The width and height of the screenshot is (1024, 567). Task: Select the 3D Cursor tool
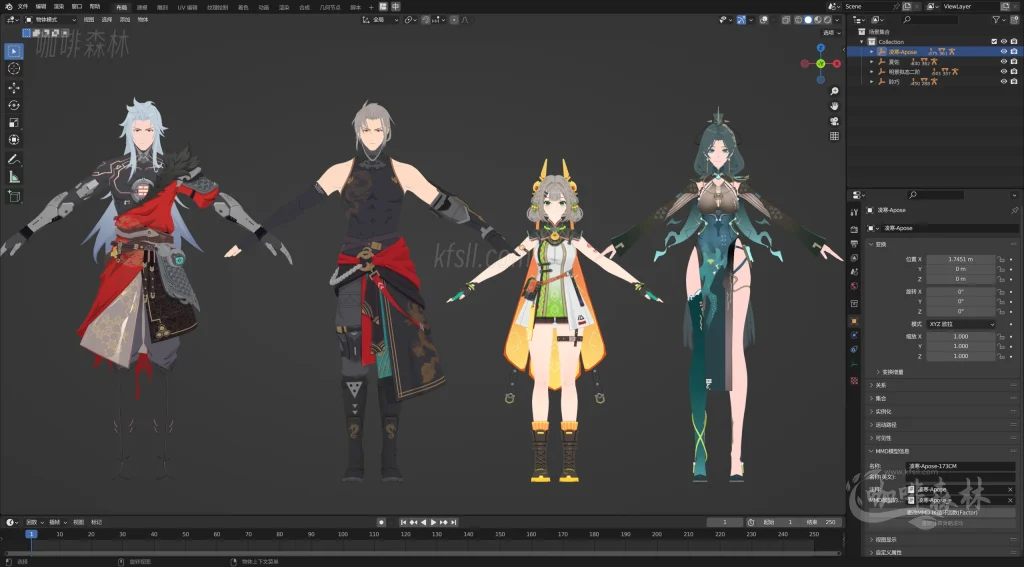pos(14,69)
